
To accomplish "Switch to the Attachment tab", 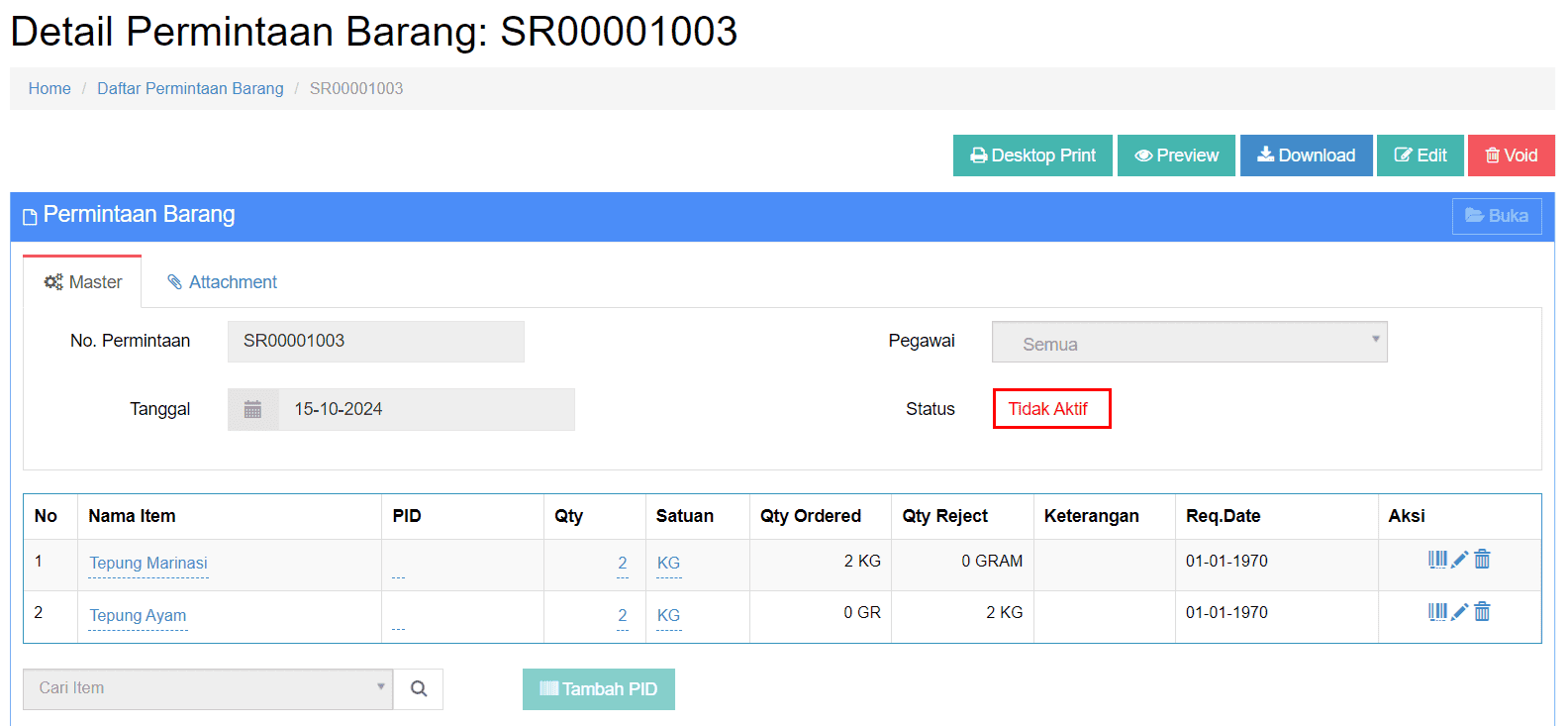I will 222,282.
